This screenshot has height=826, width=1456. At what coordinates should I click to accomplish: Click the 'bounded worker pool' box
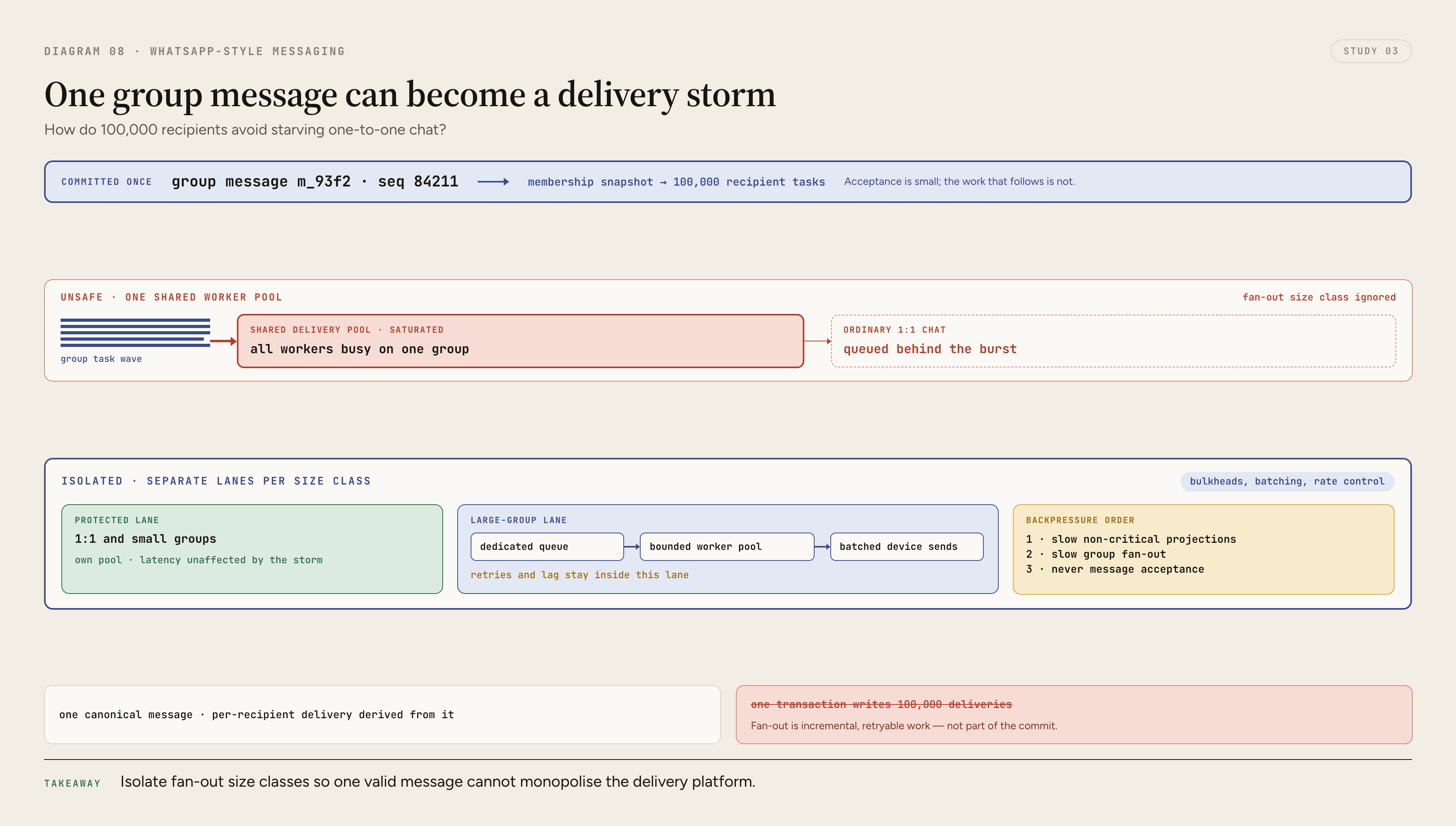(727, 547)
